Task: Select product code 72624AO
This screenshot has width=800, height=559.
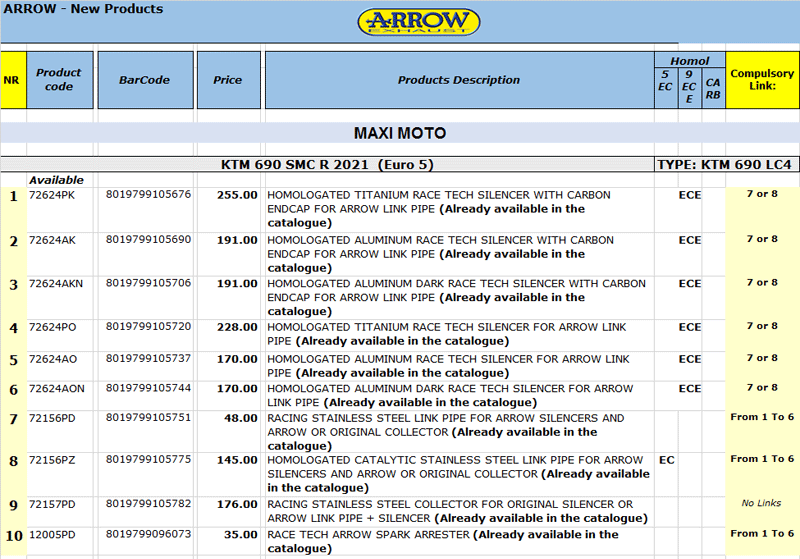Action: click(x=53, y=360)
